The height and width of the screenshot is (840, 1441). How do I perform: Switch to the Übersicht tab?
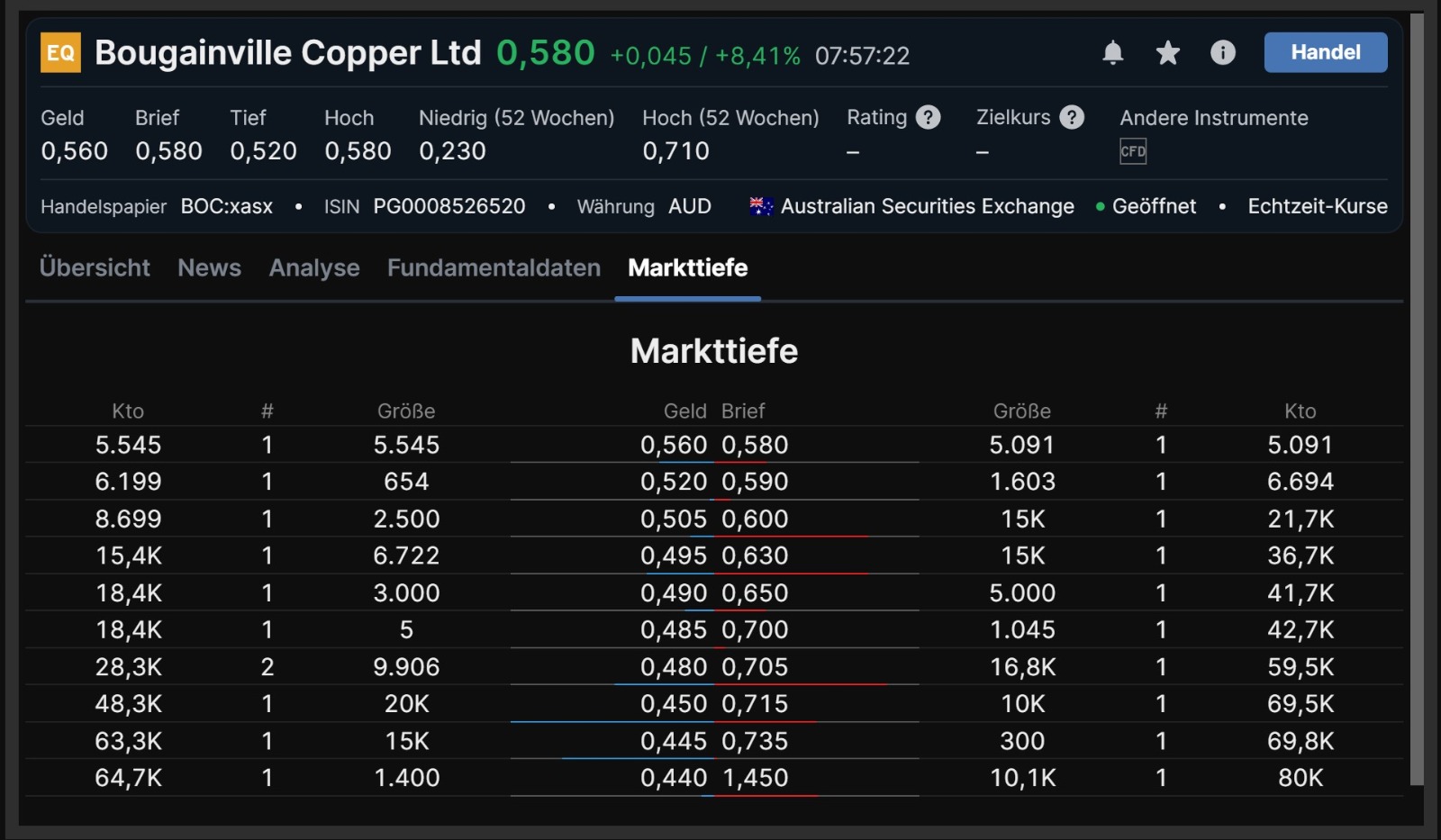point(94,267)
